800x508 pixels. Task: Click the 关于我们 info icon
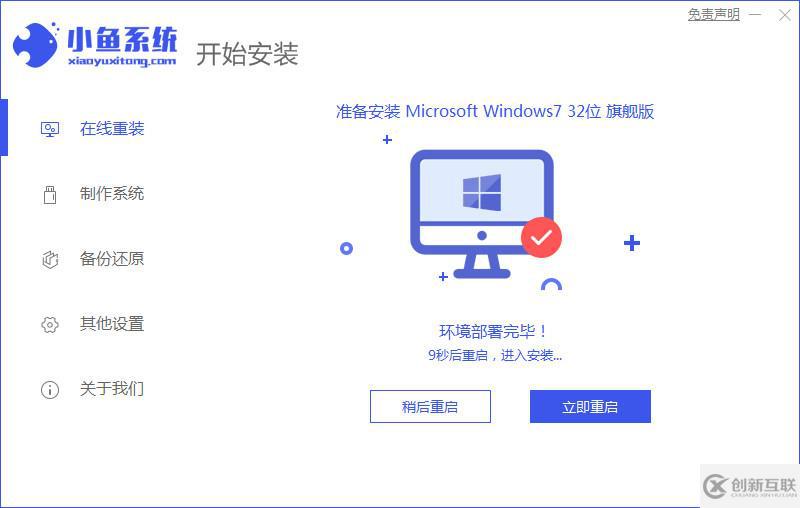[50, 390]
